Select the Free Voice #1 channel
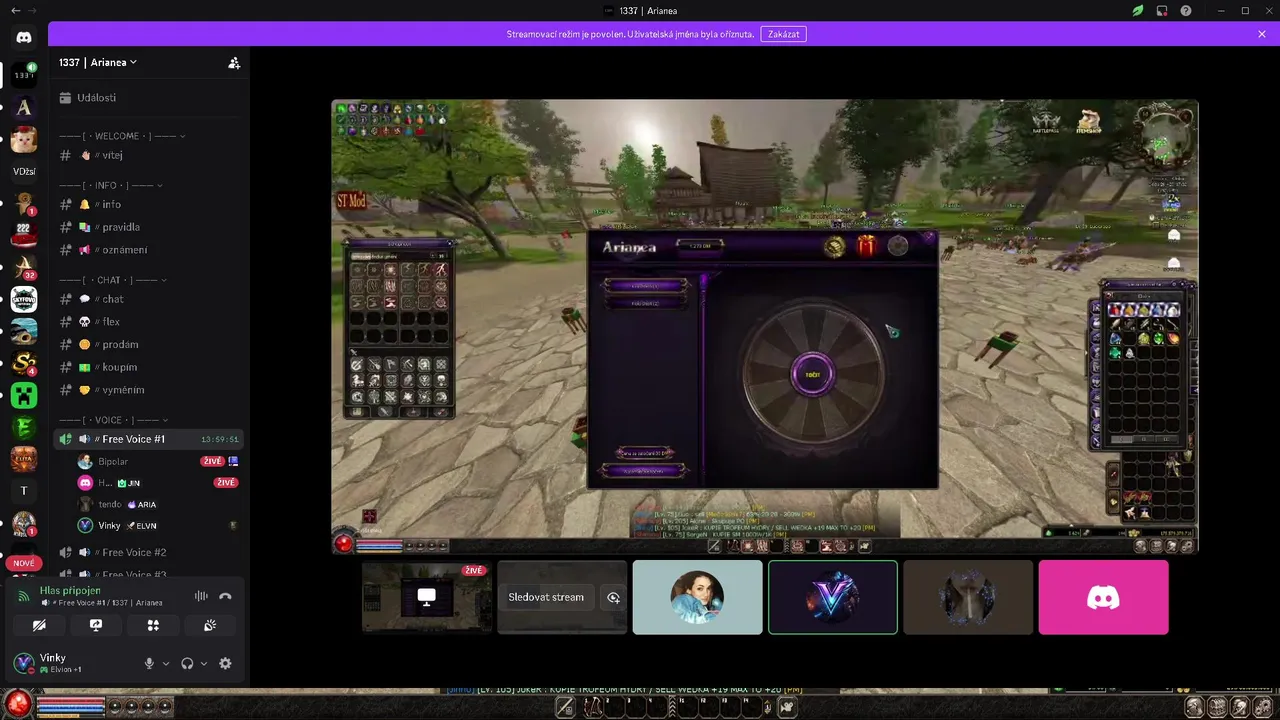1280x720 pixels. 150,439
